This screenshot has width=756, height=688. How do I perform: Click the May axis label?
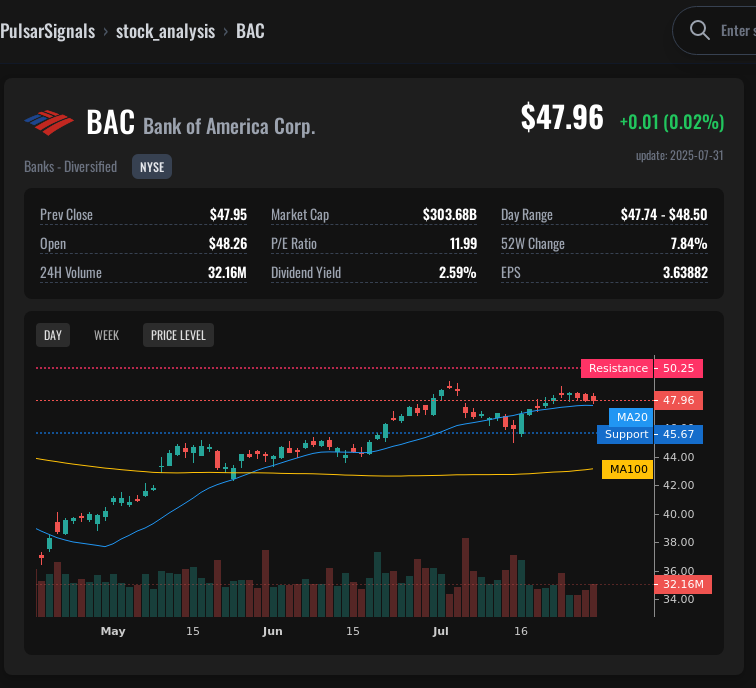pyautogui.click(x=113, y=631)
